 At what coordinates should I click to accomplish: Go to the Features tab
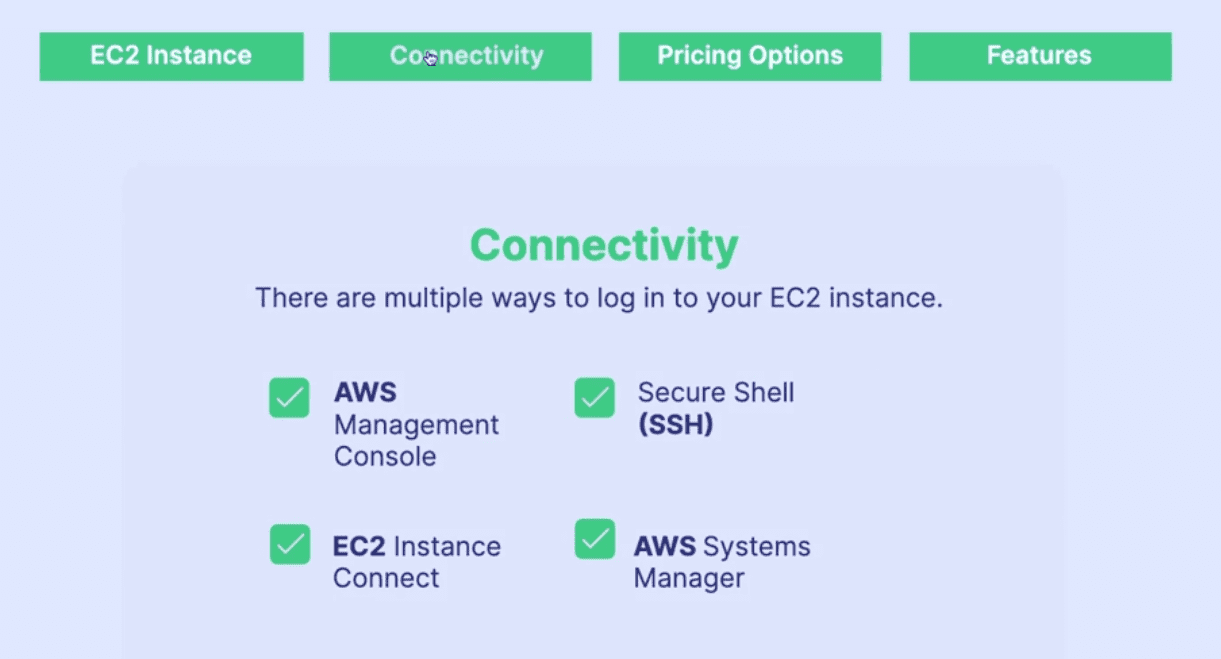1040,56
